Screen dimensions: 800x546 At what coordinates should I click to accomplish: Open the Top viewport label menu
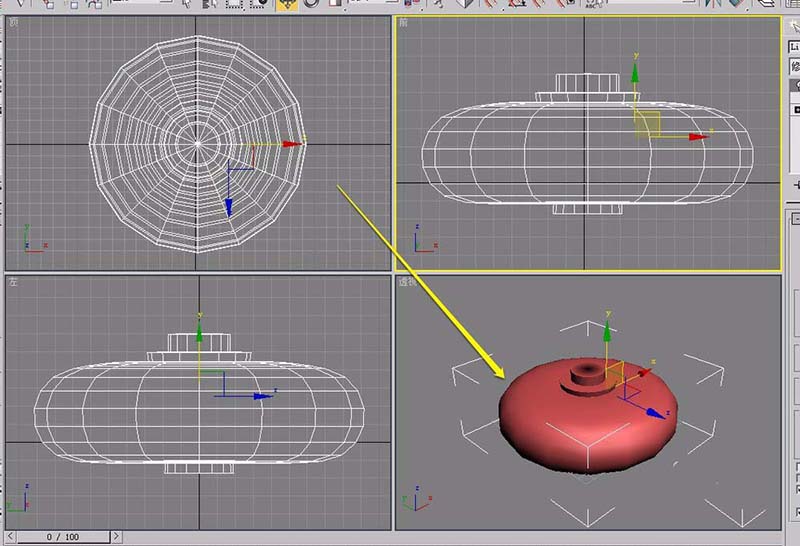click(14, 21)
